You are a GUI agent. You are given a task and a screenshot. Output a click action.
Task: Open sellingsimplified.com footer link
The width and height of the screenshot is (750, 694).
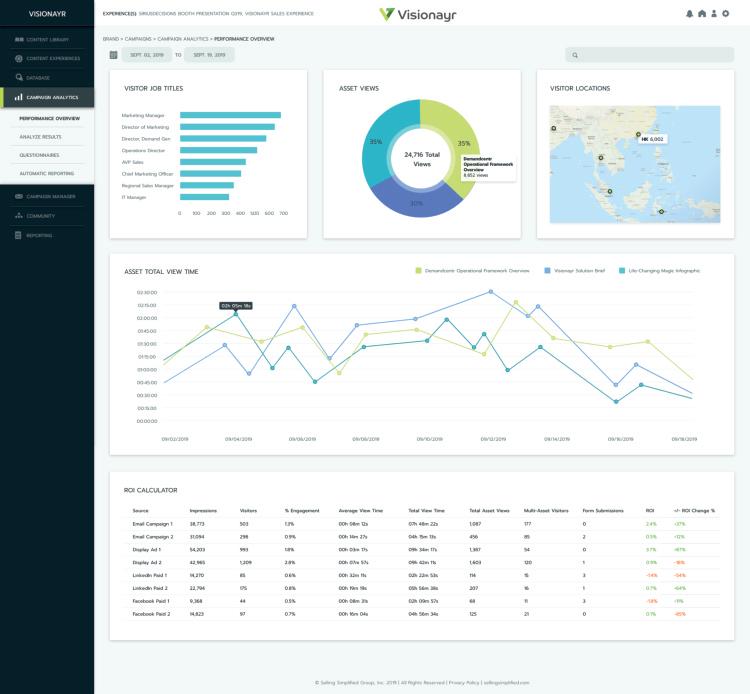pyautogui.click(x=507, y=683)
